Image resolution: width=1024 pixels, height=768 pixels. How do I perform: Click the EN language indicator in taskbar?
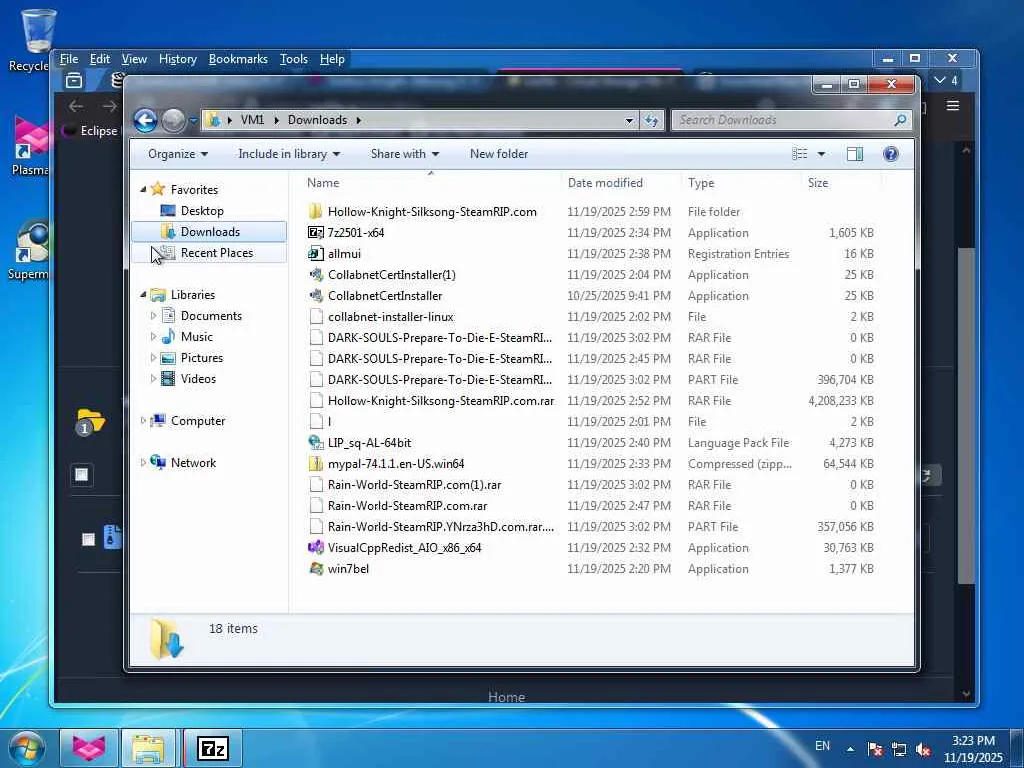[x=822, y=746]
